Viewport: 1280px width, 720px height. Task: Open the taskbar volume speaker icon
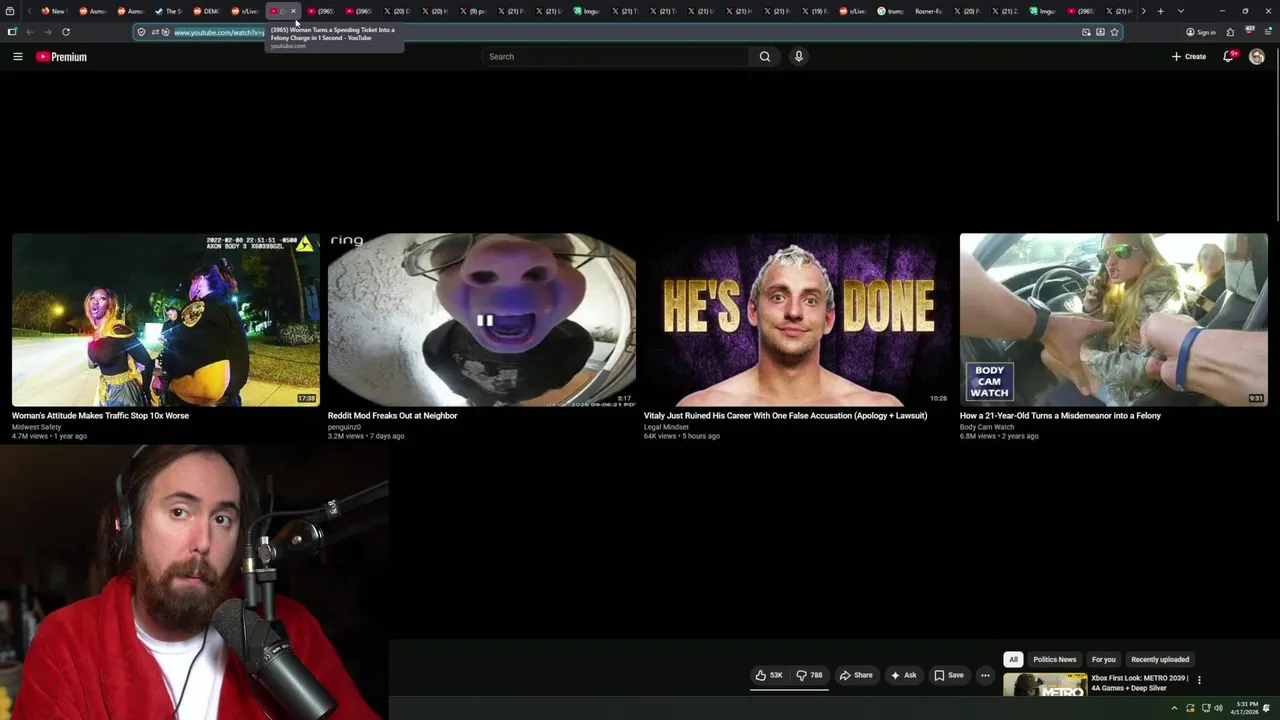click(1218, 708)
